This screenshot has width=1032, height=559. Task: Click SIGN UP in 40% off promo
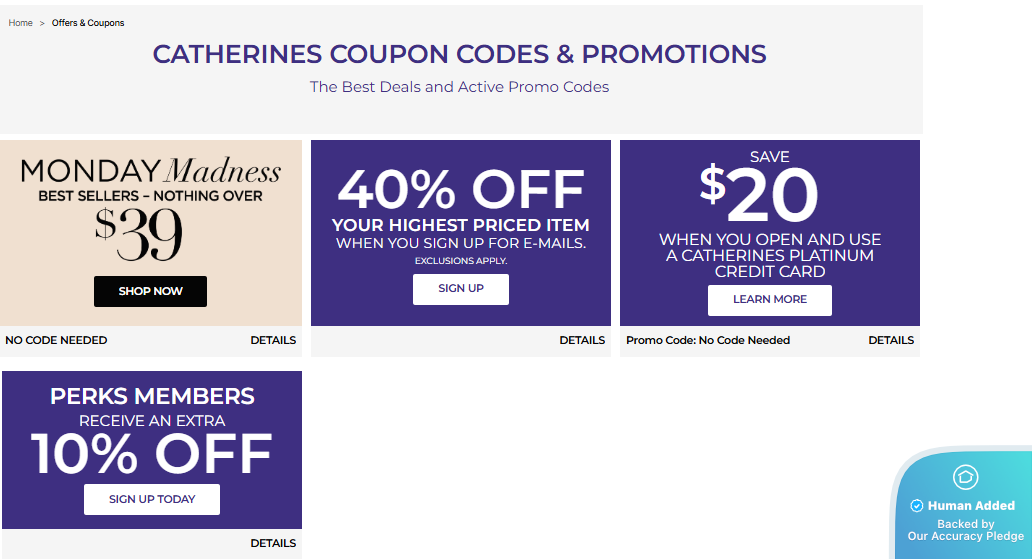tap(460, 289)
